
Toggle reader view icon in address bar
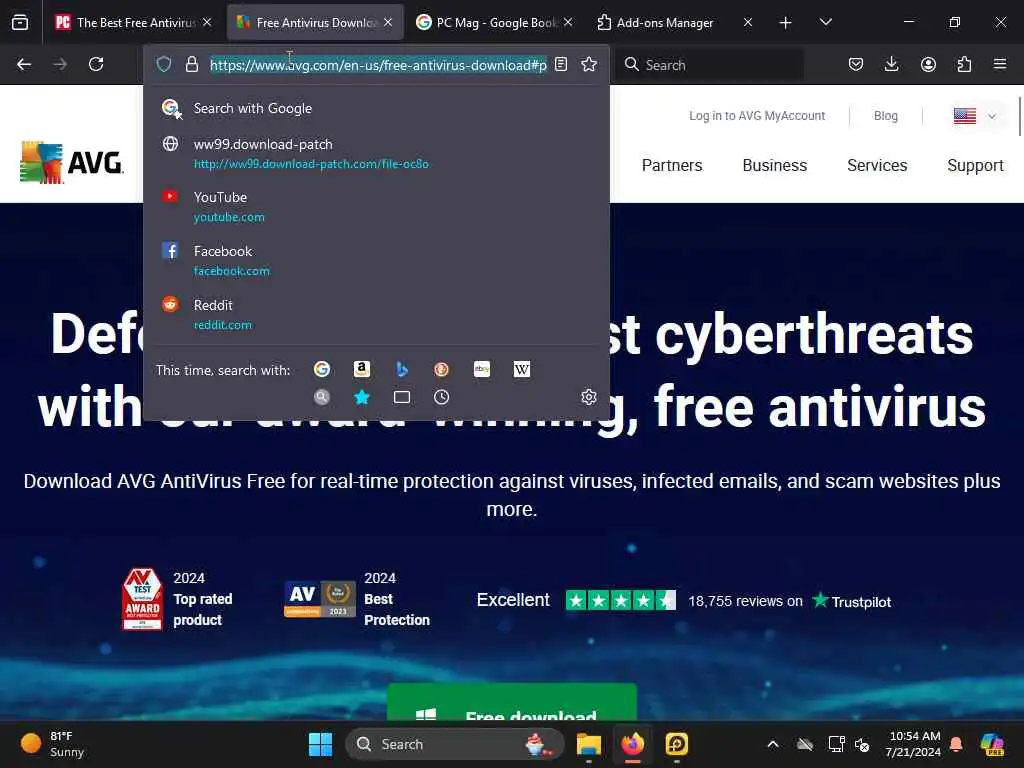pyautogui.click(x=561, y=64)
